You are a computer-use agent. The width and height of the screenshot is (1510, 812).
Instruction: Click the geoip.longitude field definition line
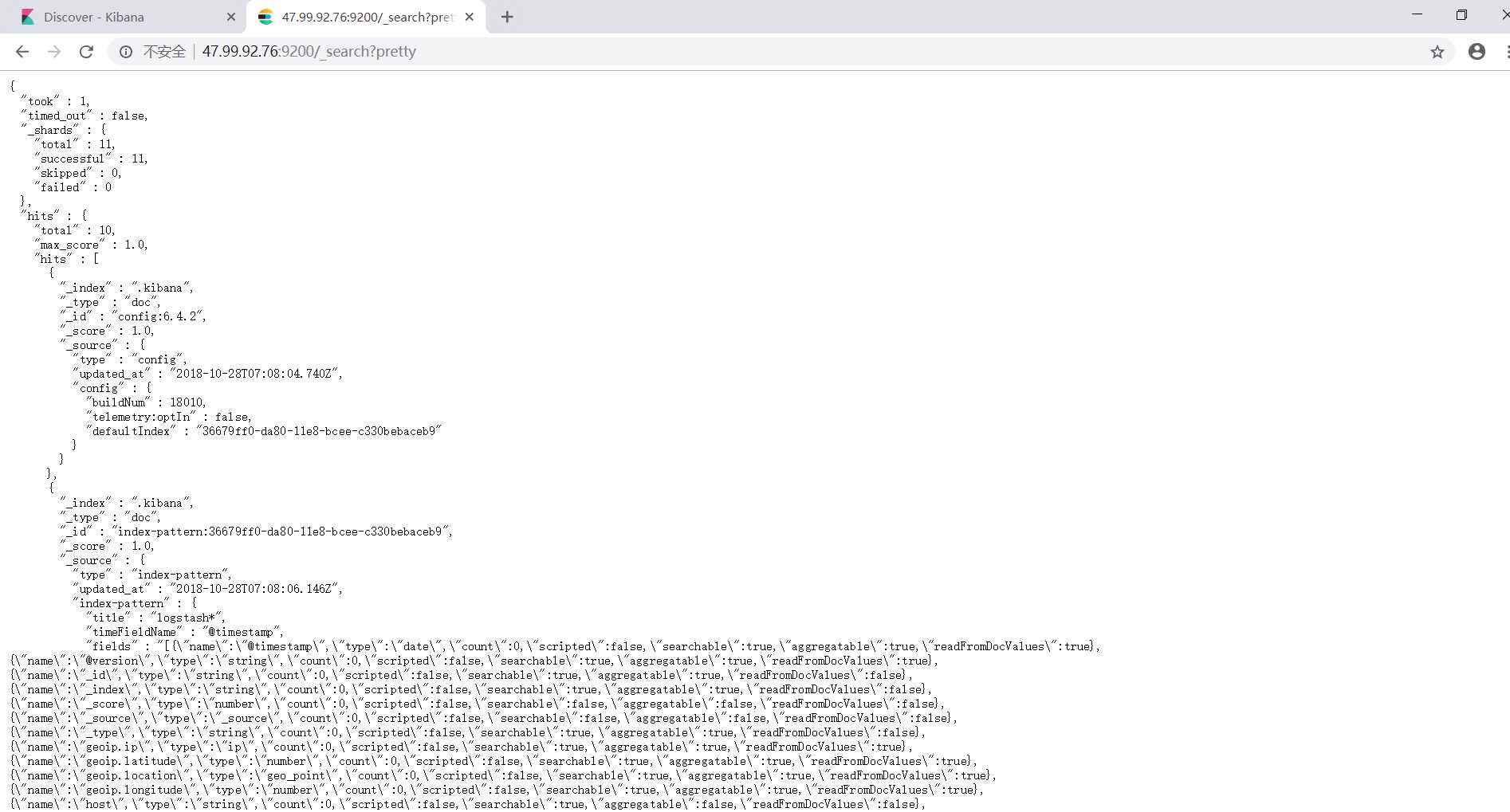(497, 790)
